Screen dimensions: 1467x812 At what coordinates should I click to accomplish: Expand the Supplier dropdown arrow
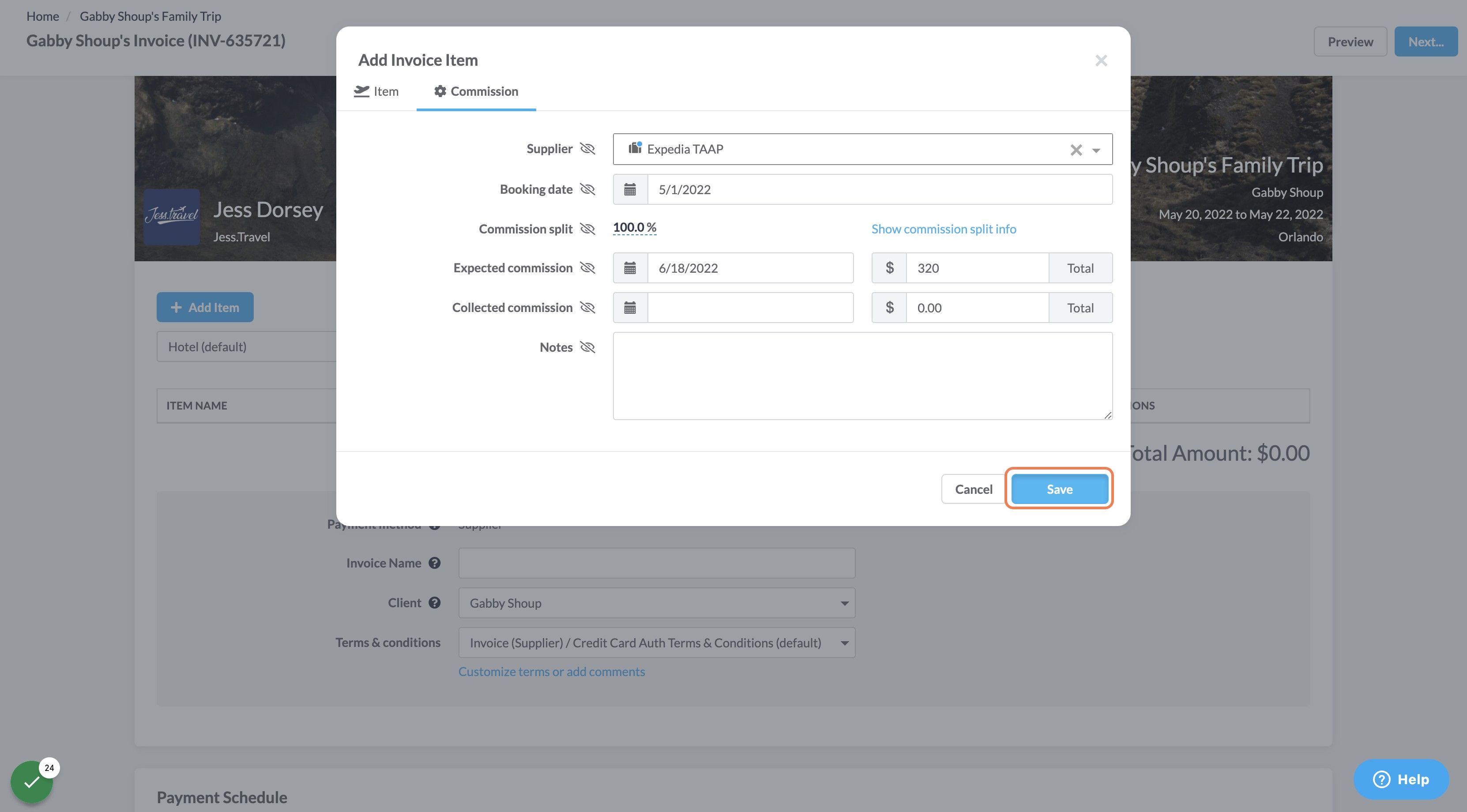coord(1096,150)
